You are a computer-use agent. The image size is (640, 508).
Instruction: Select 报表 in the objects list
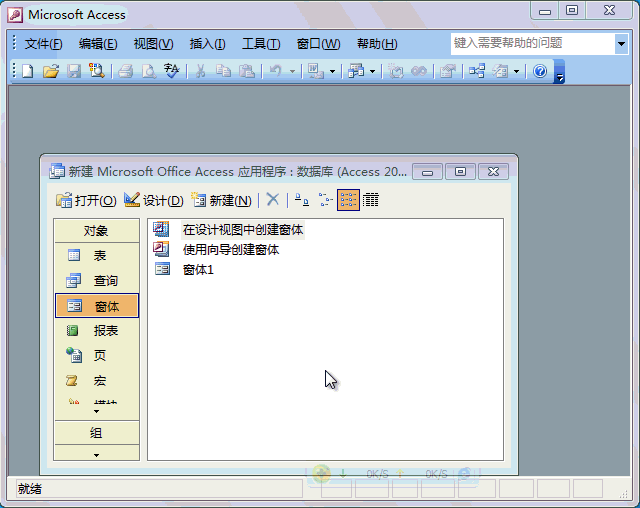click(x=96, y=331)
